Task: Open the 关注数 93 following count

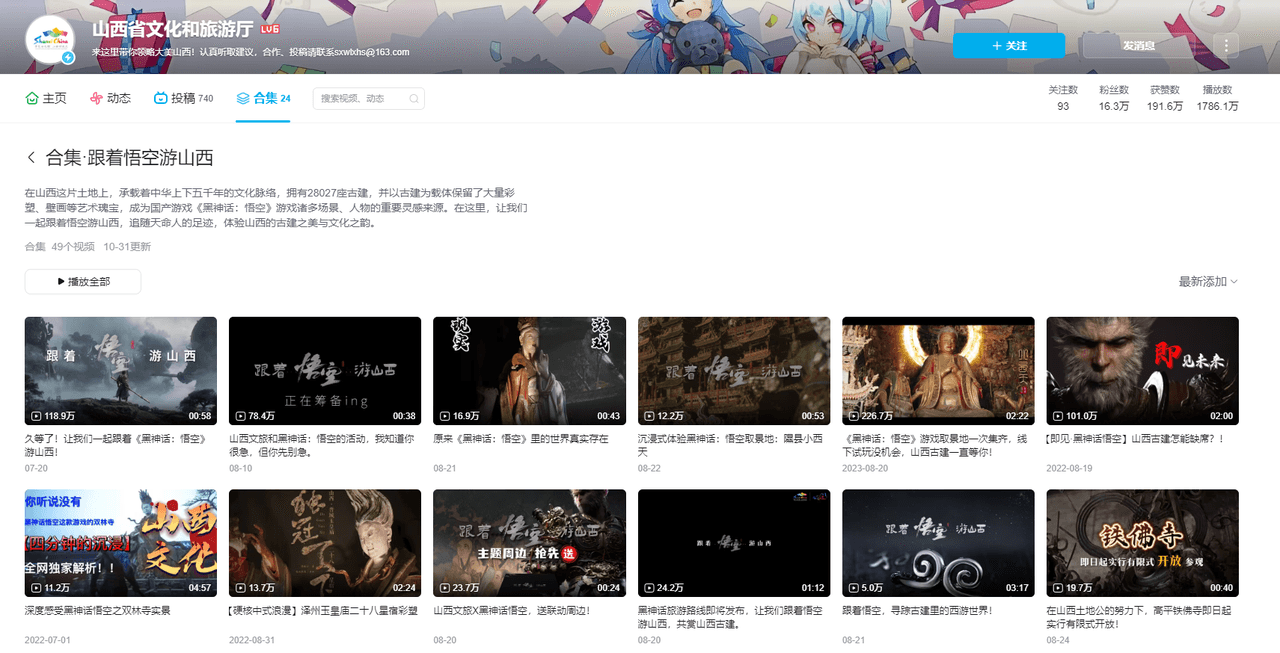Action: point(1062,98)
